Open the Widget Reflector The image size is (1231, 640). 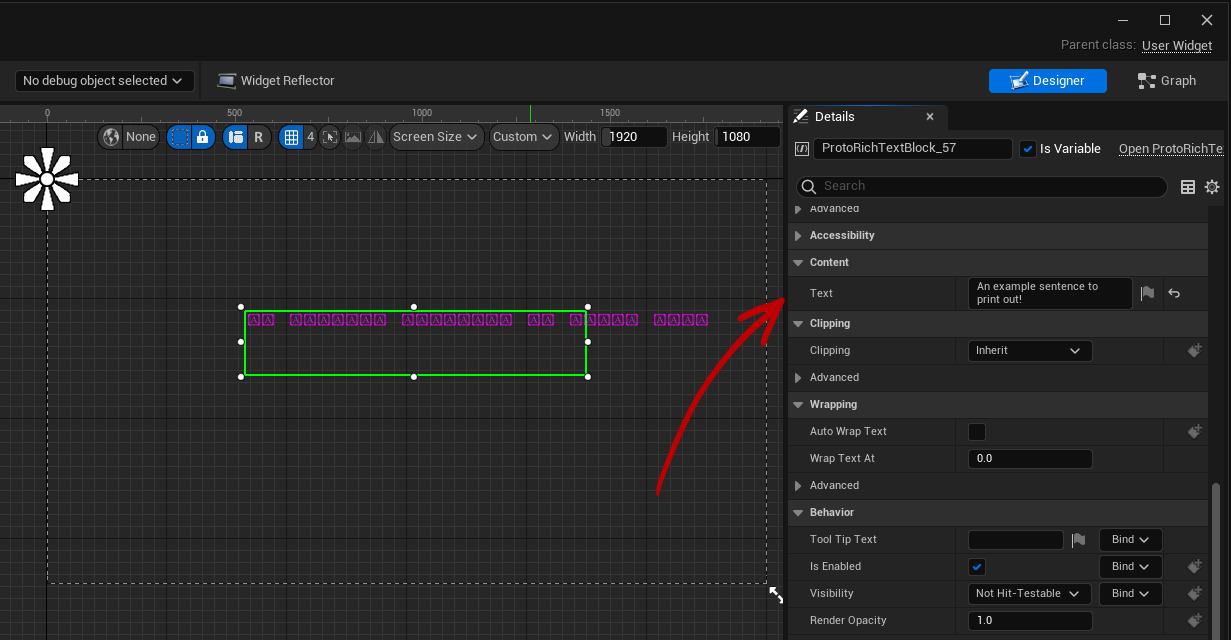point(276,81)
